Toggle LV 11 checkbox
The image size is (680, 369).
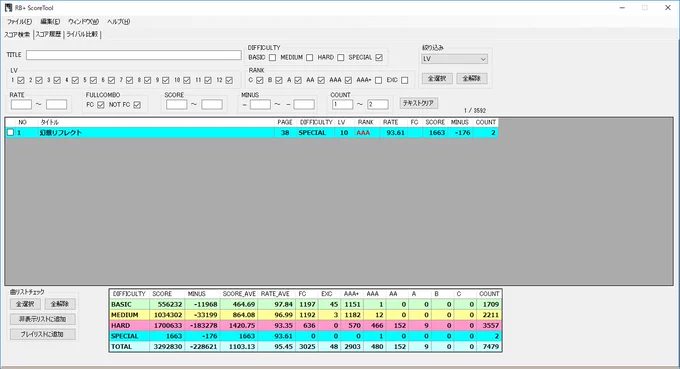(x=208, y=80)
